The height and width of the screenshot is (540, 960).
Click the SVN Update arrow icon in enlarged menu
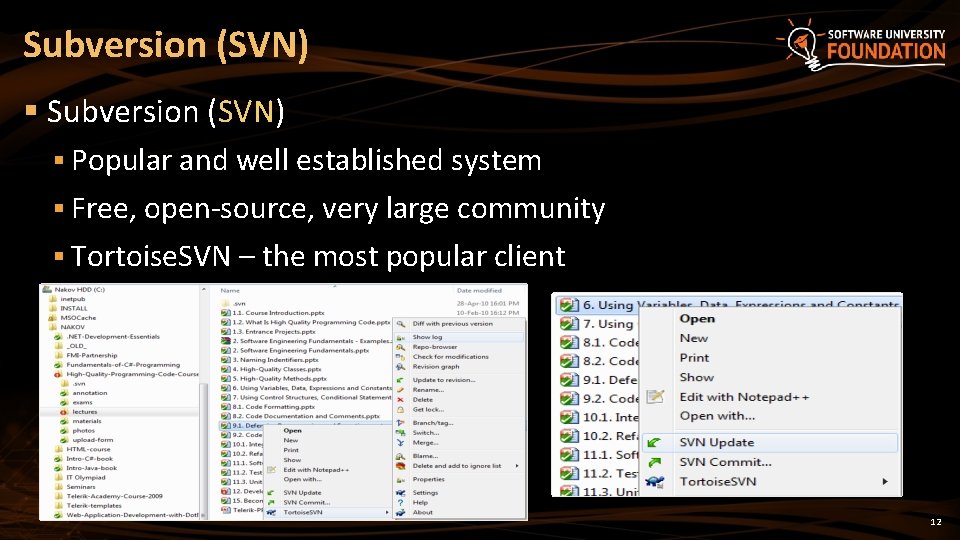(x=654, y=443)
